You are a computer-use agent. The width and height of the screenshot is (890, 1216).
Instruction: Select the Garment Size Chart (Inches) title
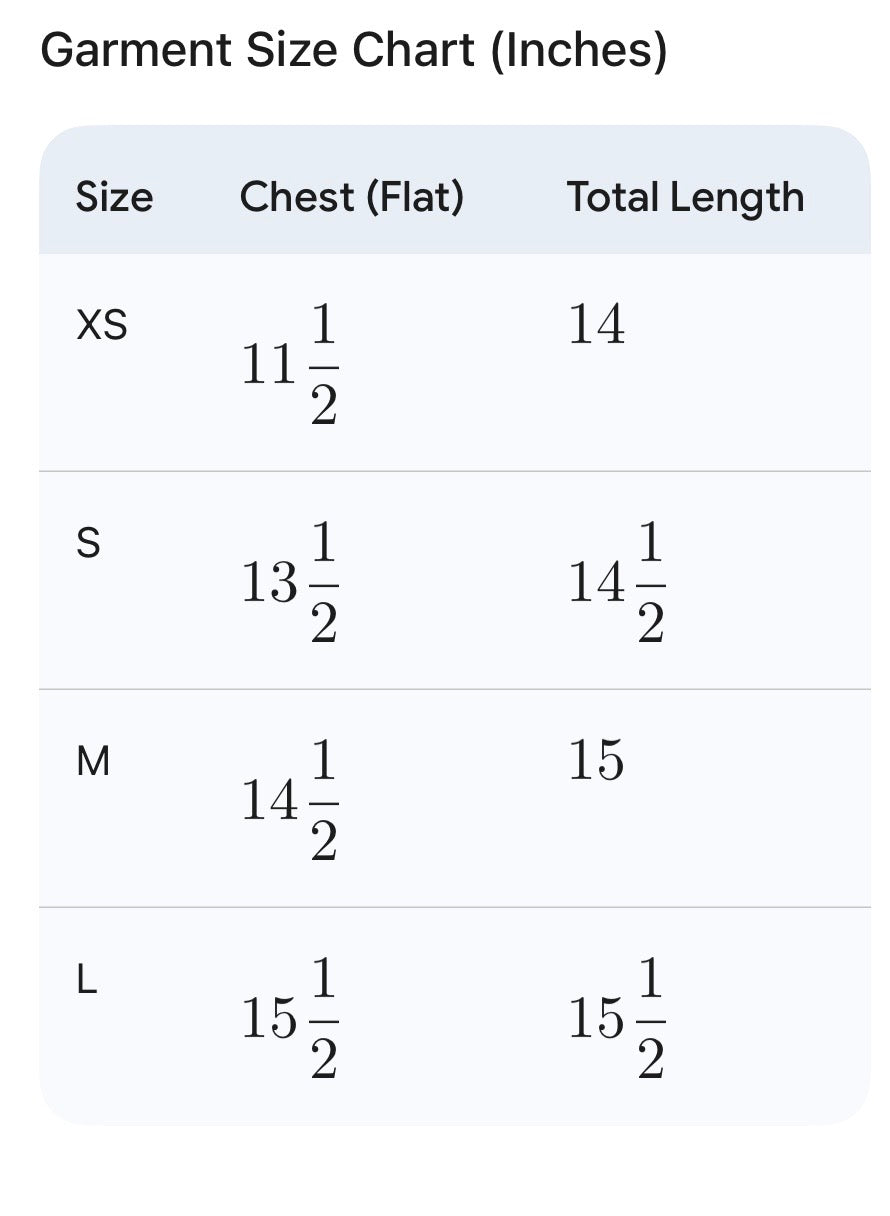353,49
